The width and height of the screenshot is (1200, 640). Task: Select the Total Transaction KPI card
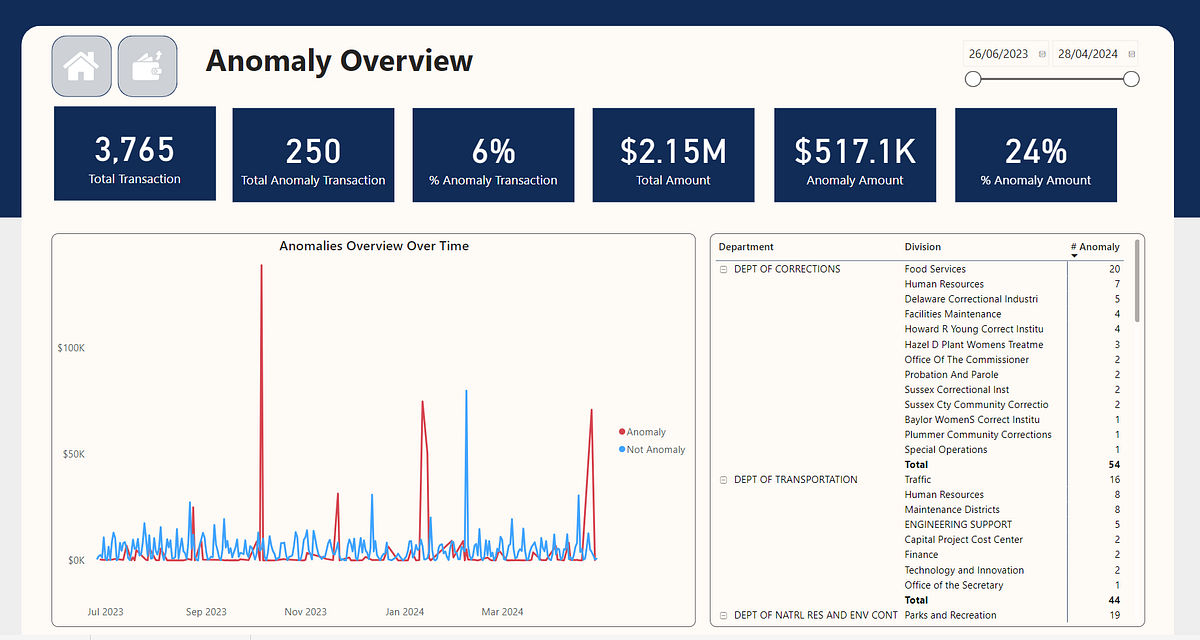coord(134,153)
